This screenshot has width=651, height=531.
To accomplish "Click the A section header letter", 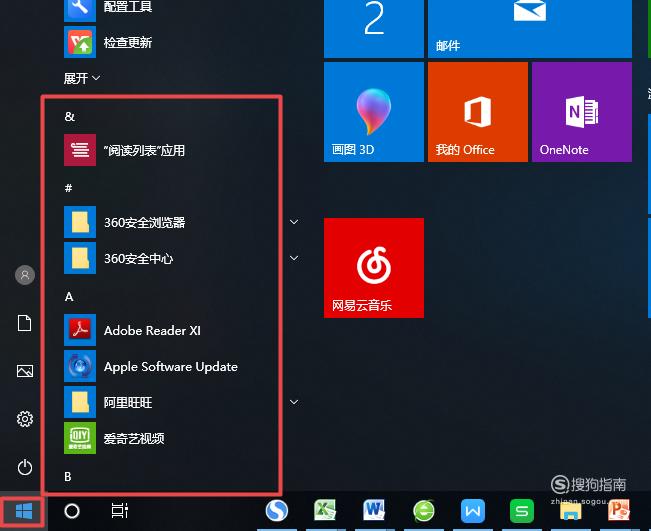I will click(x=69, y=297).
